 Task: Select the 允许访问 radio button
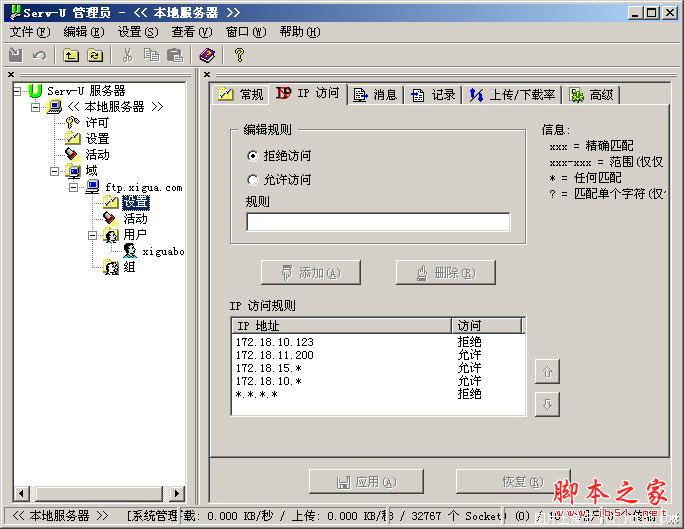pos(253,180)
